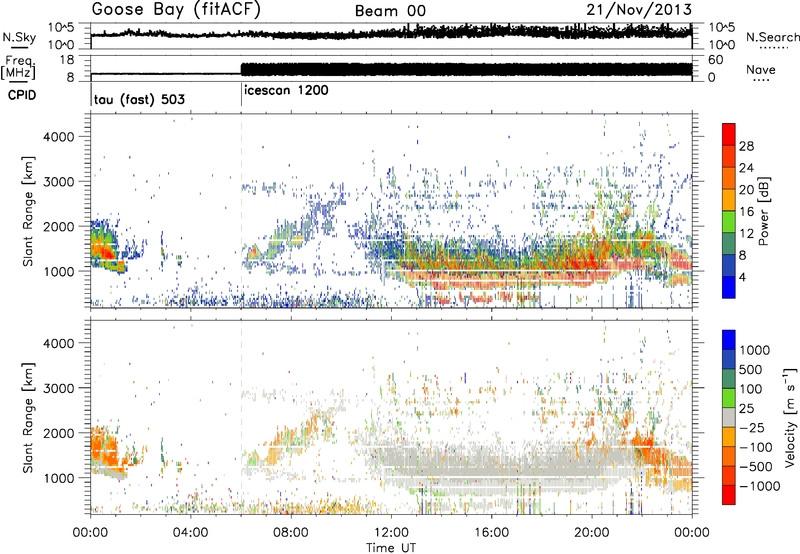
Task: Click the 'N.Search' legend label
Action: click(773, 37)
